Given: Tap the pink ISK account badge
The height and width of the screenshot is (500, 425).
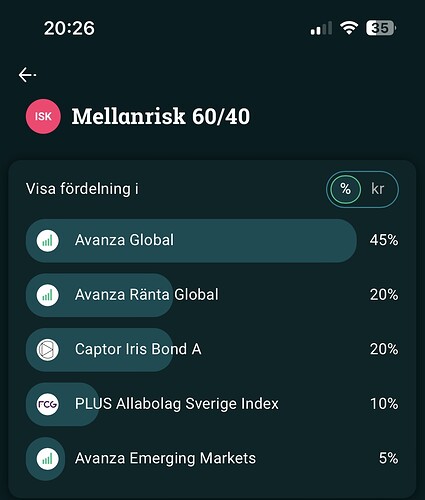Looking at the screenshot, I should (43, 116).
